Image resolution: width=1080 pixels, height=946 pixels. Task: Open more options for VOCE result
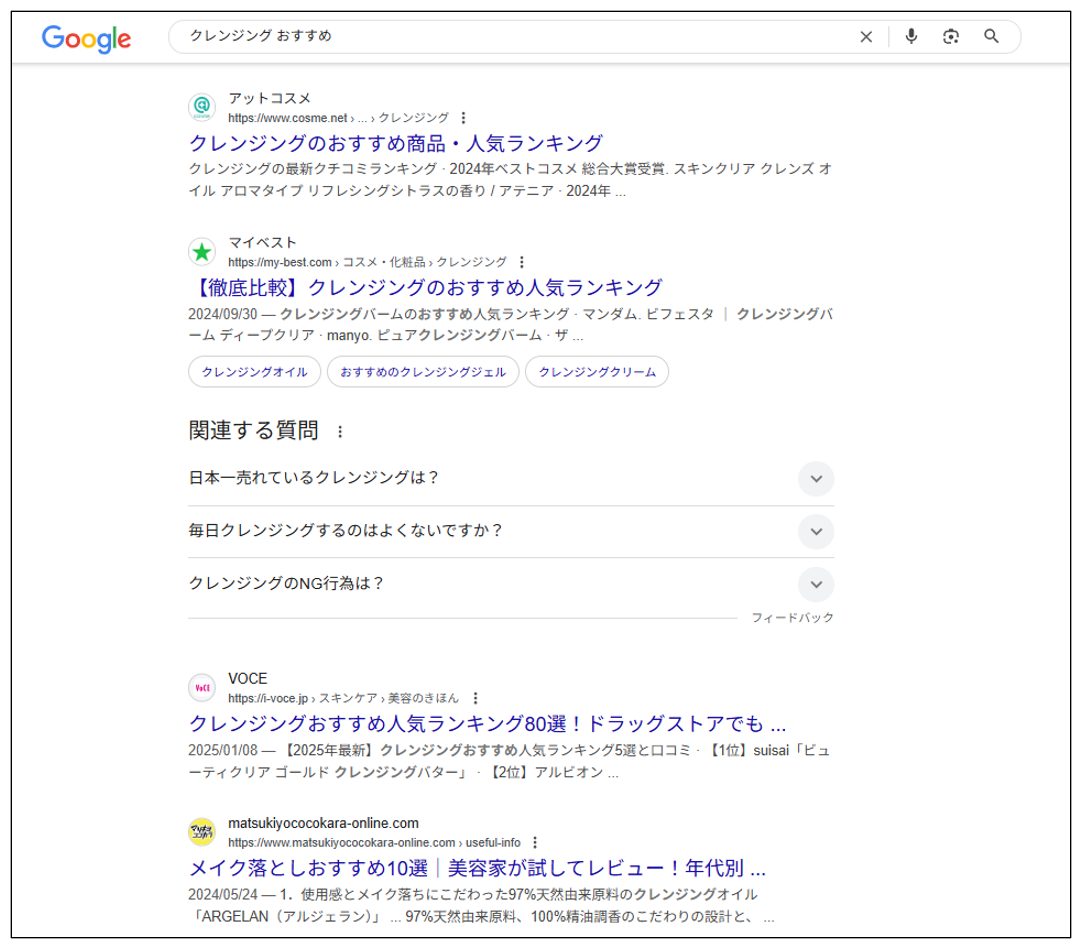point(475,699)
